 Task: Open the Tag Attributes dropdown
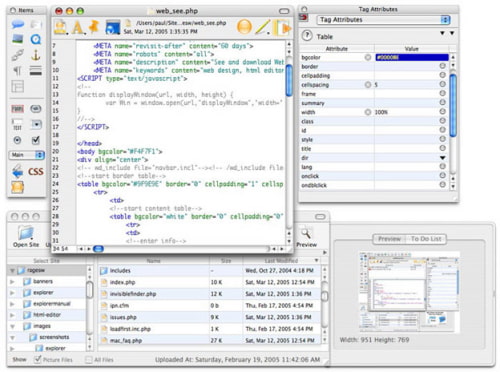pos(383,20)
